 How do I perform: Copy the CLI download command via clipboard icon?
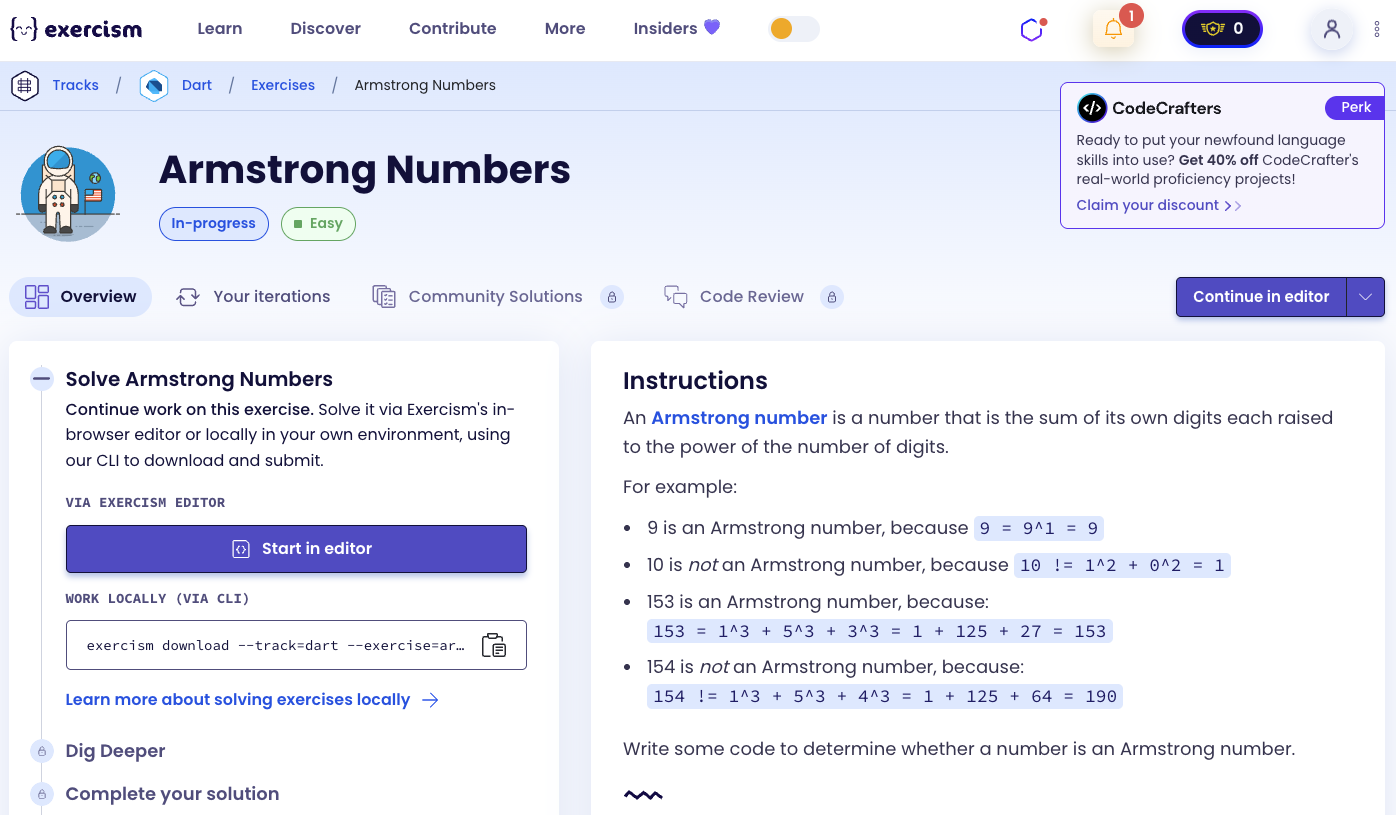[494, 646]
